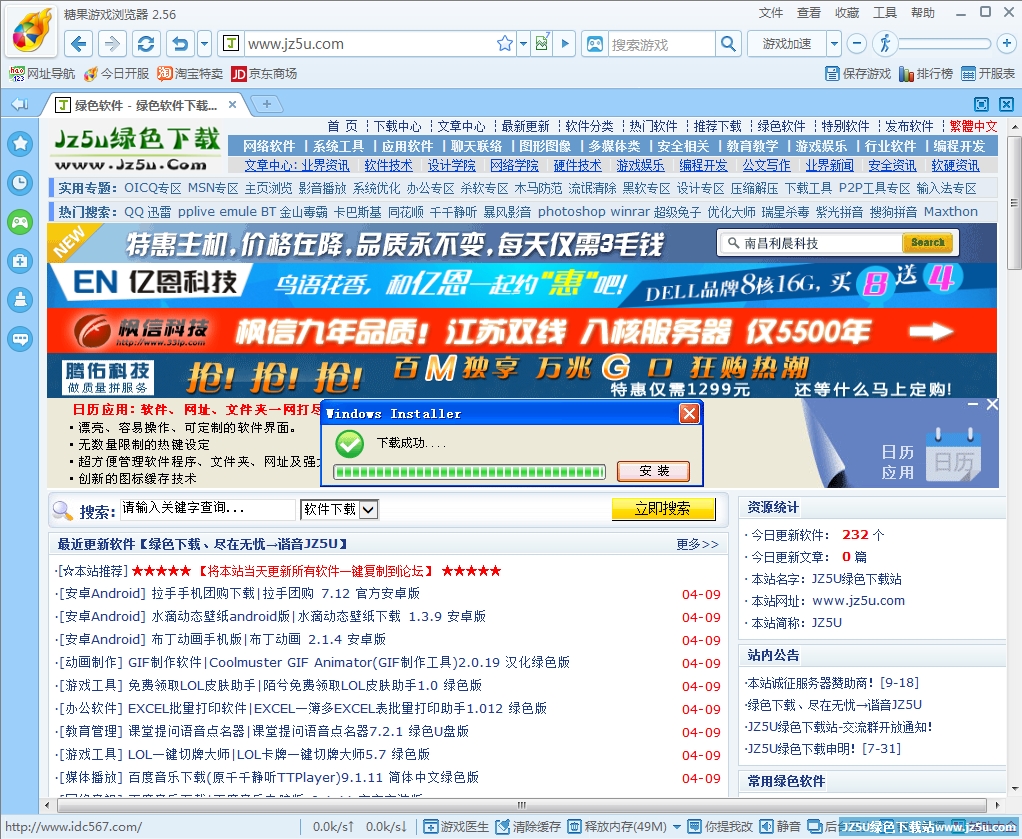The width and height of the screenshot is (1022, 839).
Task: Open 开服表 server schedule shortcut
Action: [x=988, y=74]
